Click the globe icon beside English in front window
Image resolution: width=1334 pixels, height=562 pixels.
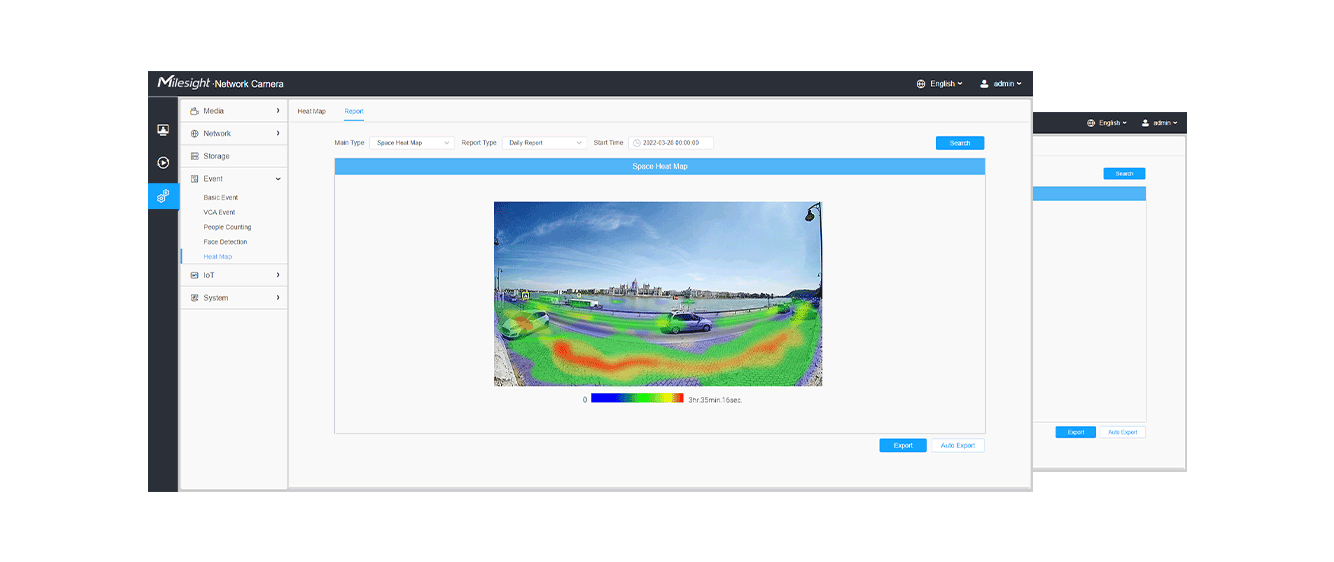(x=921, y=84)
